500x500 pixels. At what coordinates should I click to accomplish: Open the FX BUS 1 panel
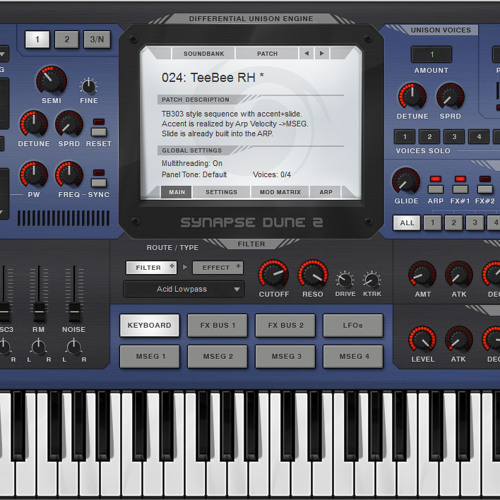click(218, 325)
